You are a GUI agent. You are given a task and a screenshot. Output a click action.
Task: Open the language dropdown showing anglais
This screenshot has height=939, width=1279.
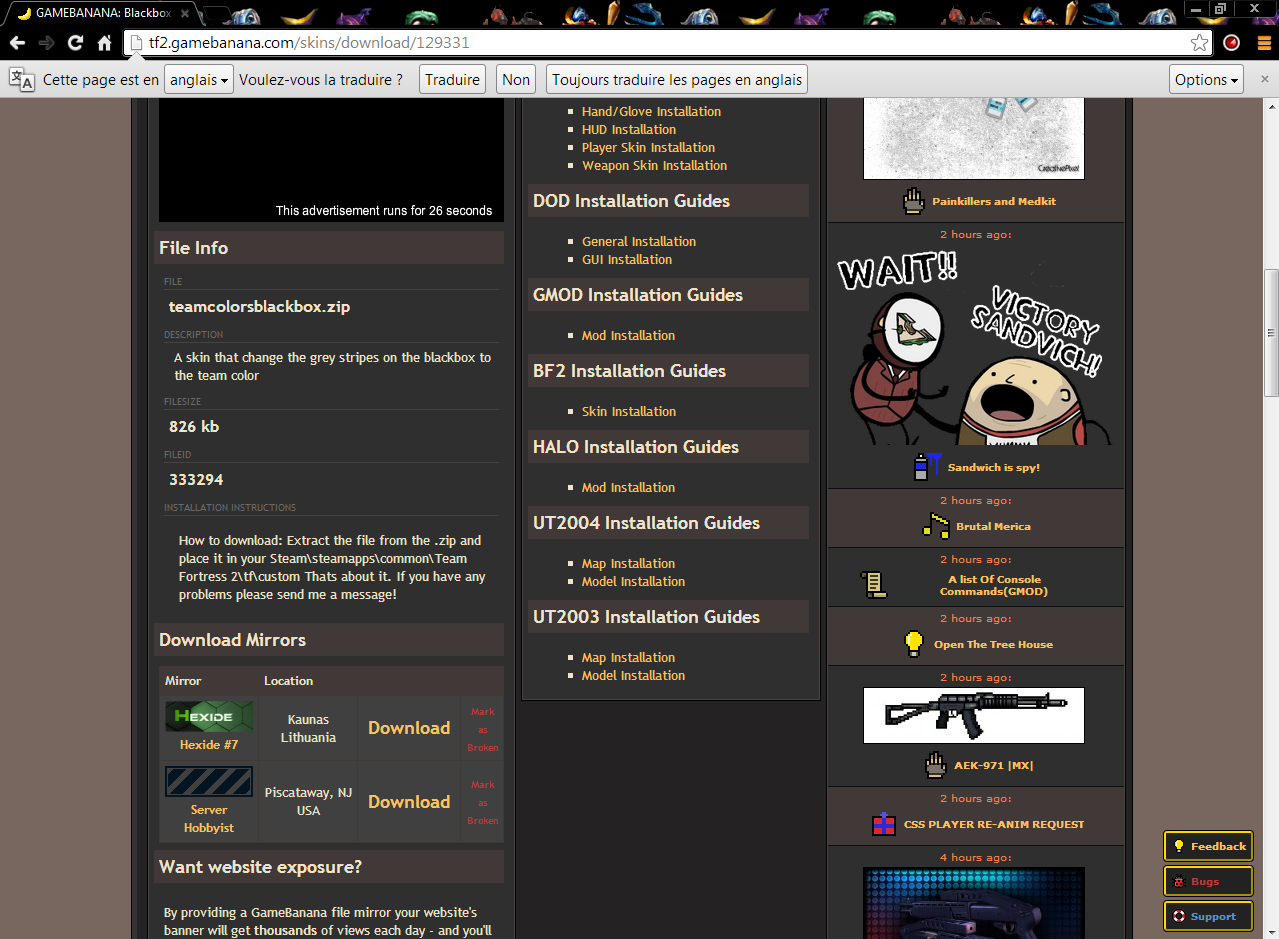(x=199, y=80)
